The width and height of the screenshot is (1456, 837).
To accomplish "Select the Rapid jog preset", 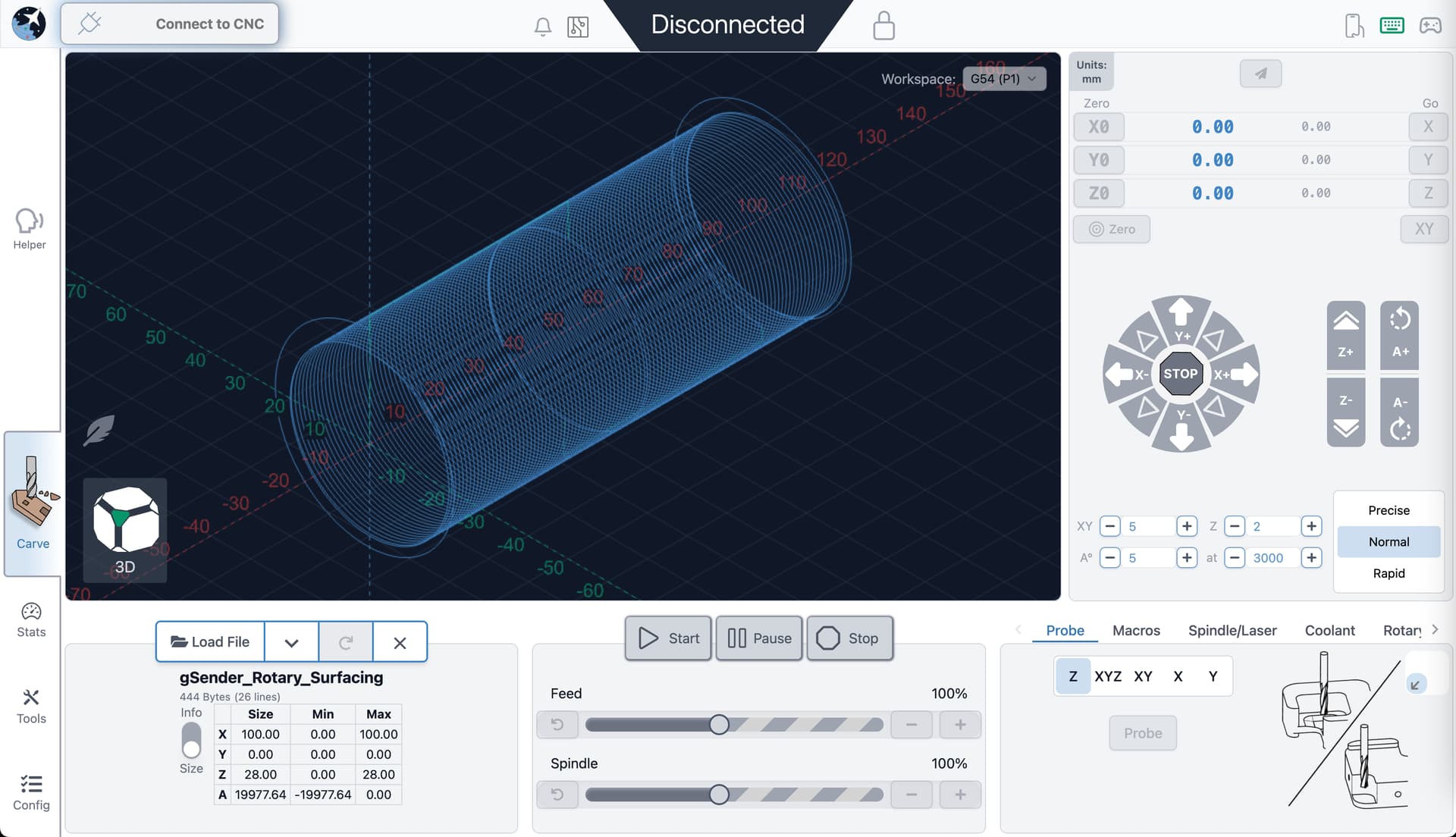I will click(1389, 573).
